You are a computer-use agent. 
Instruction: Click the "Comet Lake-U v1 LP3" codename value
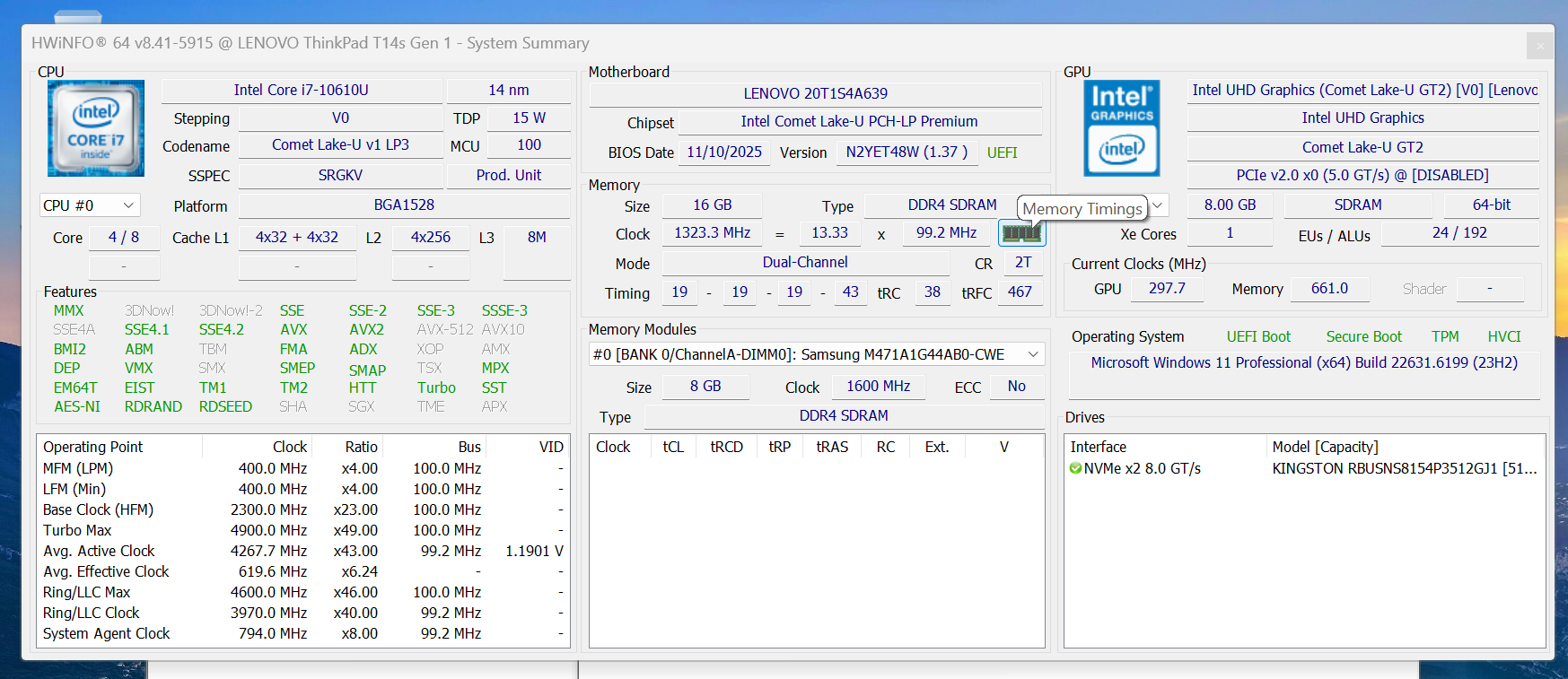coord(341,144)
